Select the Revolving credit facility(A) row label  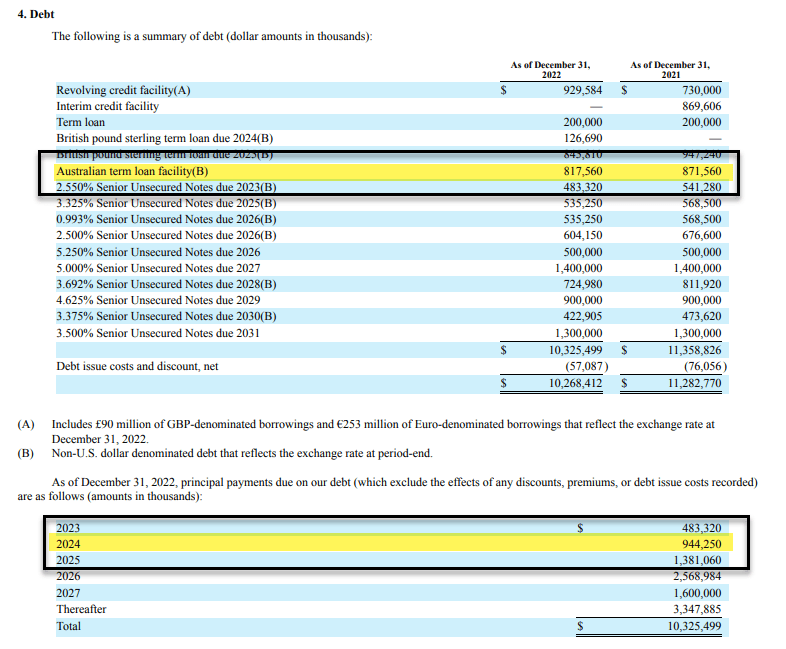tap(123, 90)
